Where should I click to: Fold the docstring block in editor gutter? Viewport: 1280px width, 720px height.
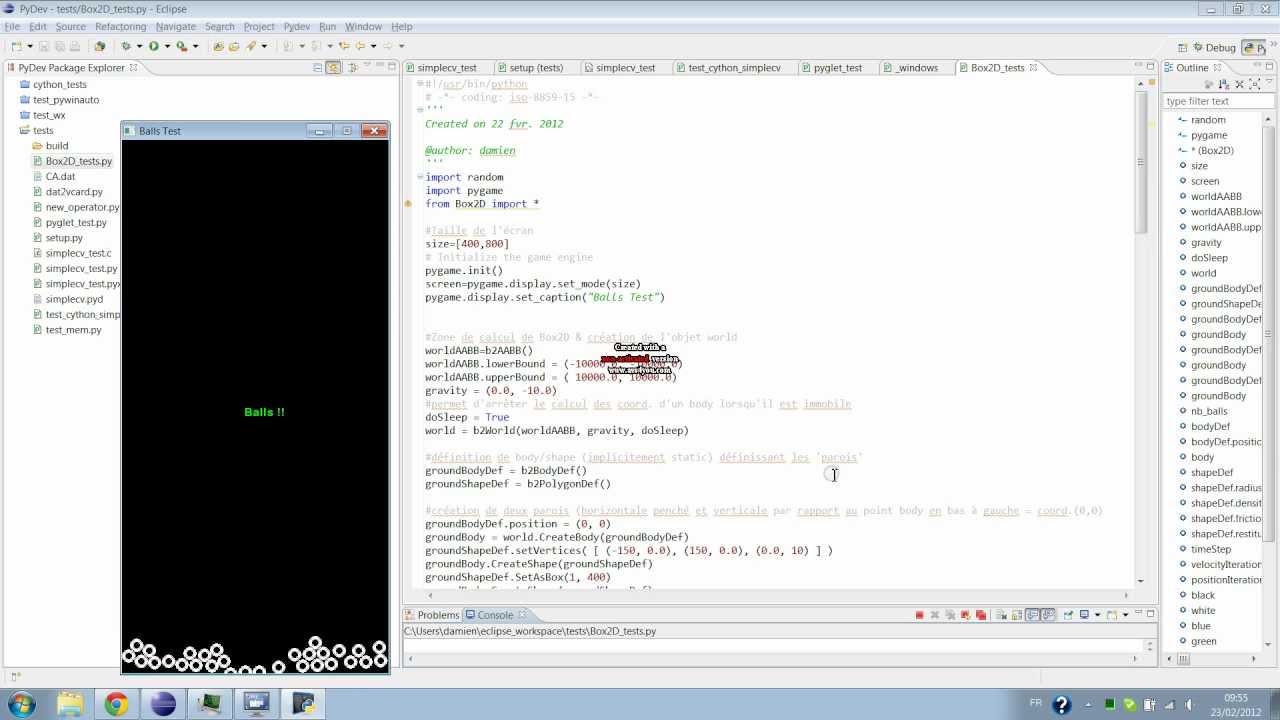pos(420,110)
